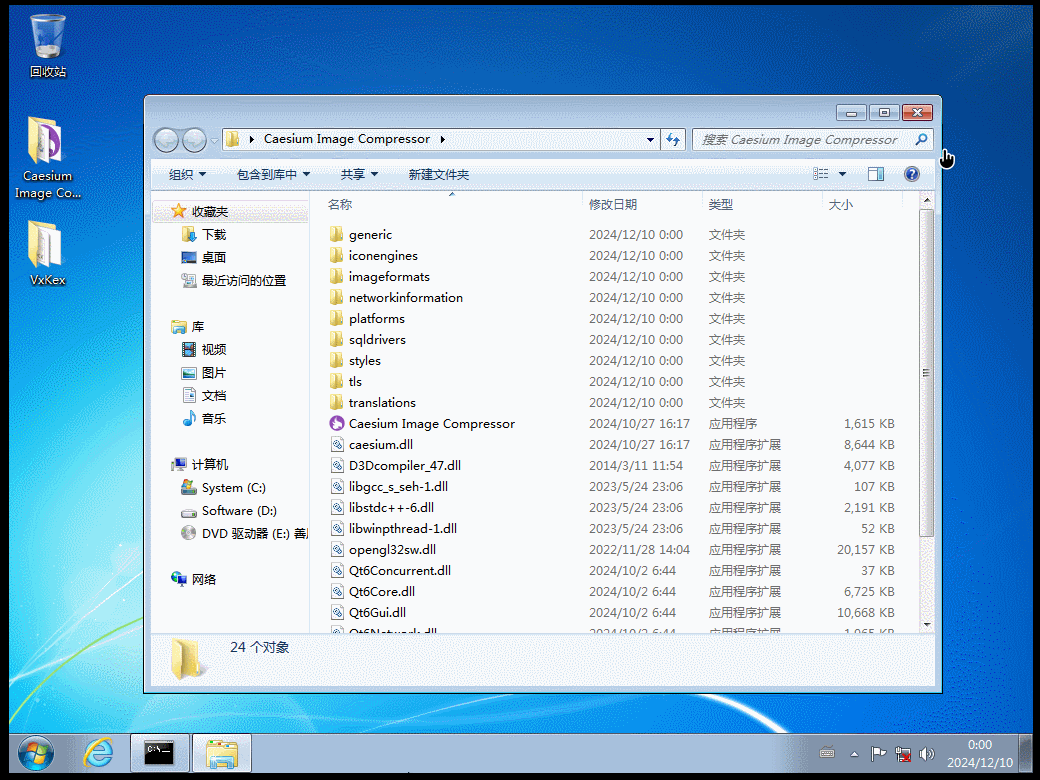The width and height of the screenshot is (1040, 780).
Task: Select the Caesium Image Compressor desktop shortcut
Action: 46,140
